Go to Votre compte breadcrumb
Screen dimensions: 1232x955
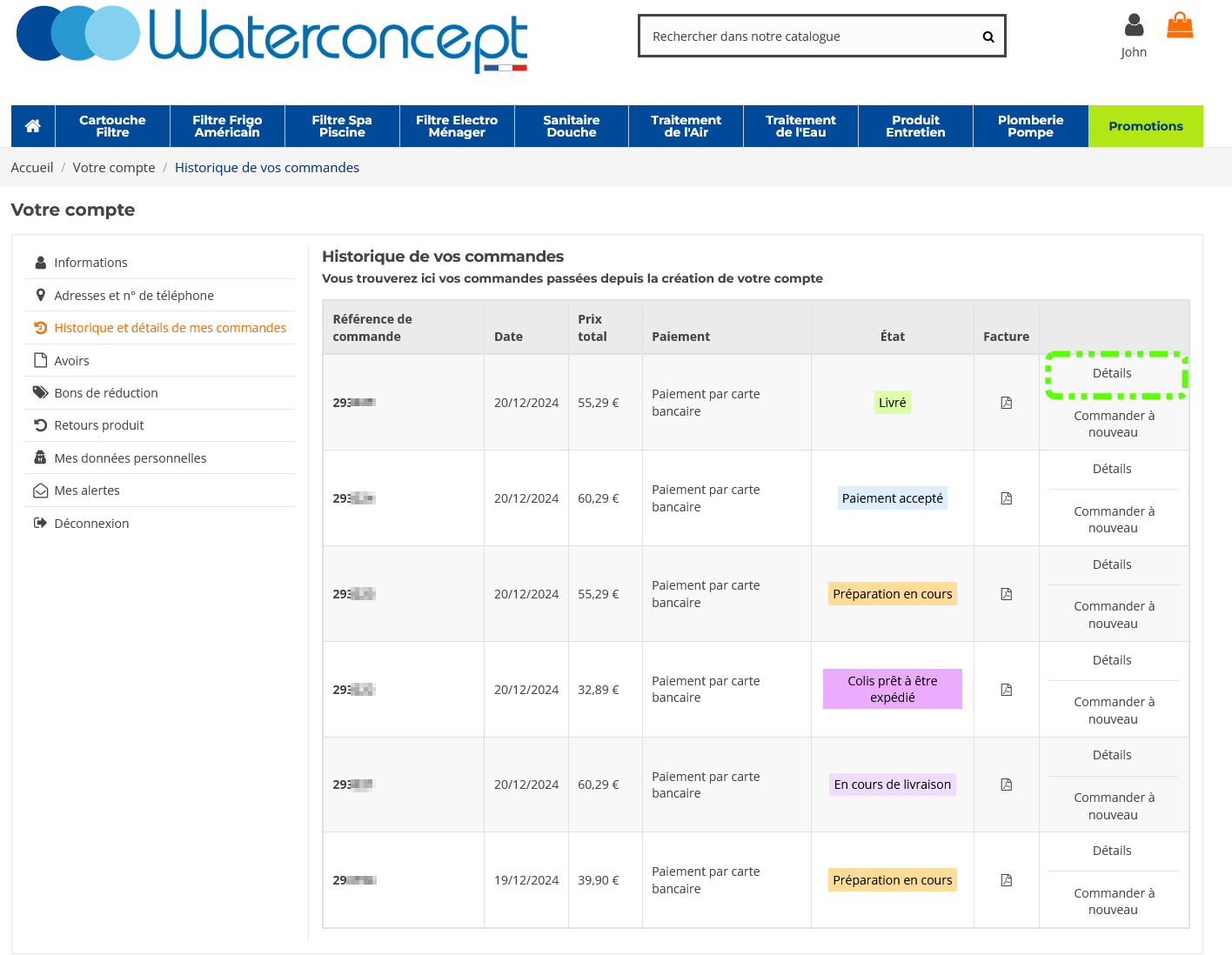(114, 168)
